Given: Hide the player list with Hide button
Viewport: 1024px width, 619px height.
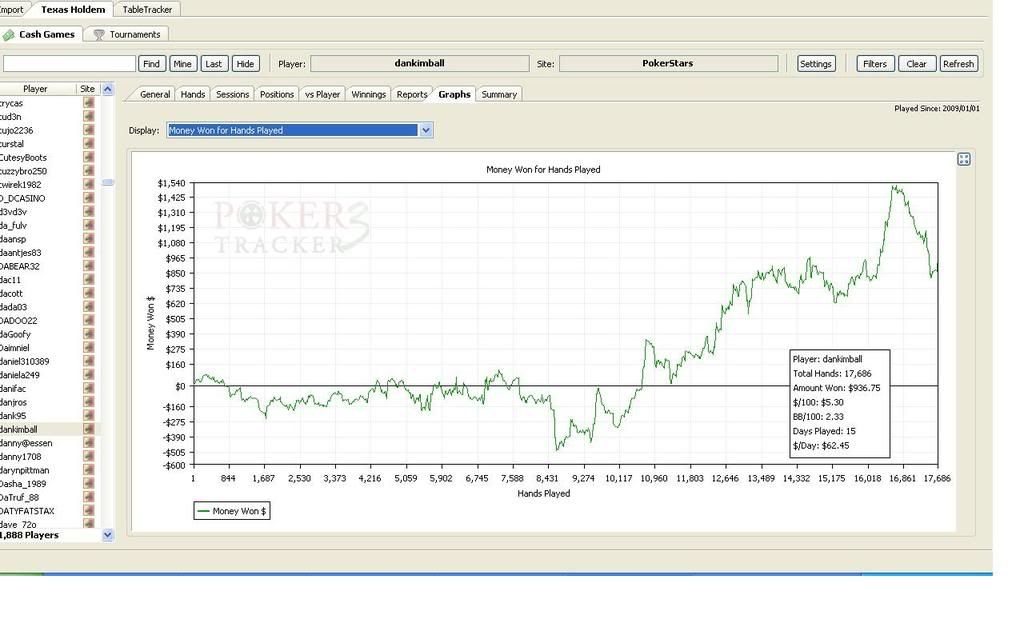Looking at the screenshot, I should 245,63.
